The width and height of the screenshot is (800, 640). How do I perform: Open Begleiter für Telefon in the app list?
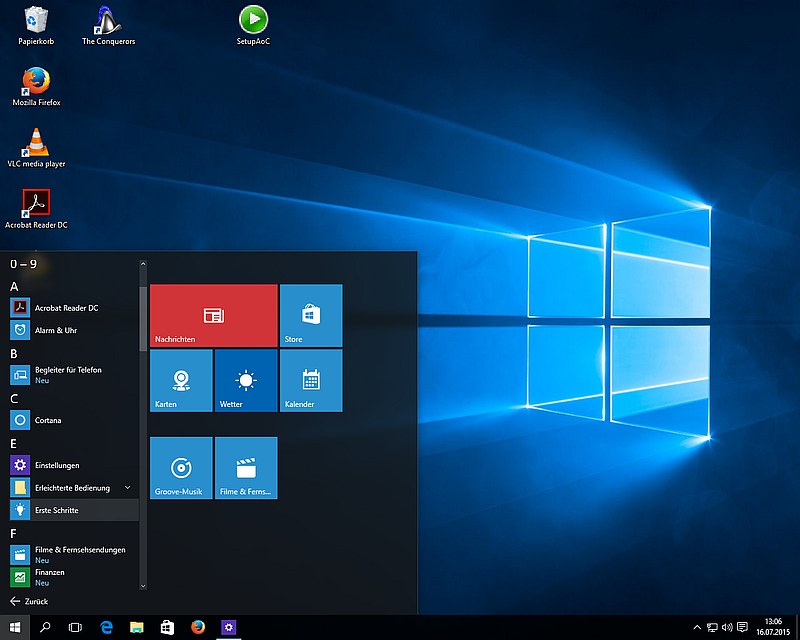pyautogui.click(x=74, y=375)
